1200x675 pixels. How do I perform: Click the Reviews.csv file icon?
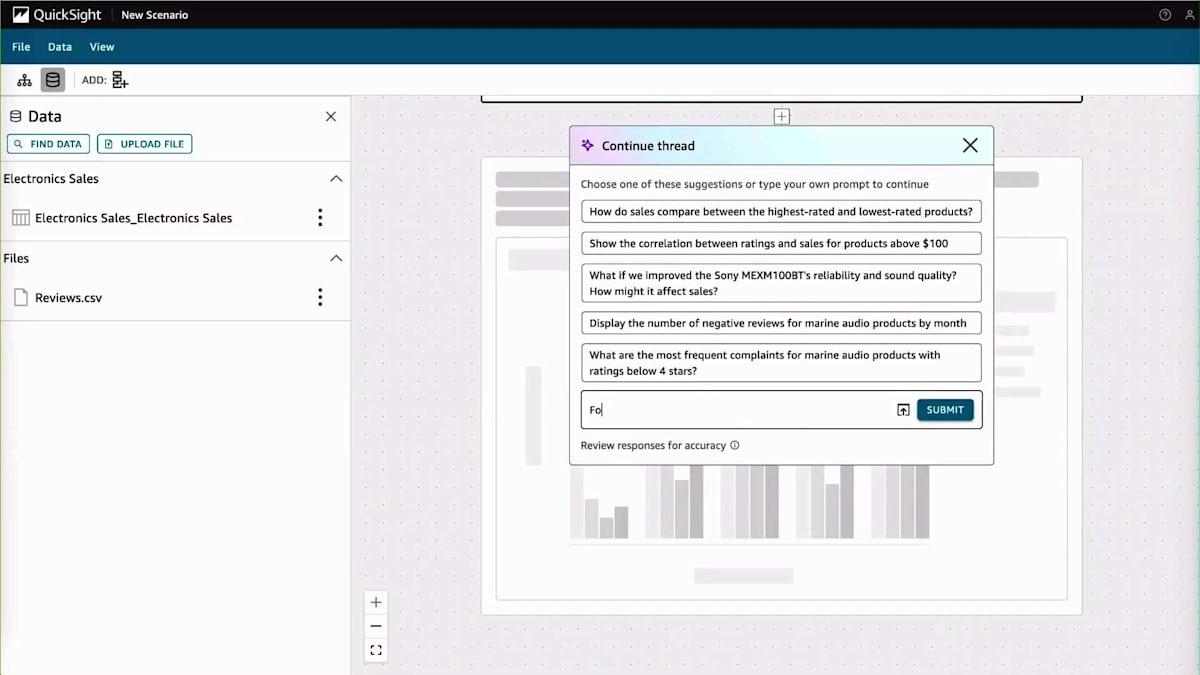pos(20,297)
